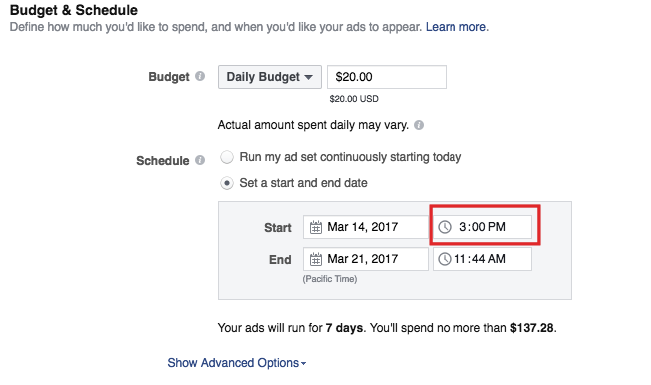The height and width of the screenshot is (385, 651).
Task: Expand Show Advanced Options
Action: point(237,363)
